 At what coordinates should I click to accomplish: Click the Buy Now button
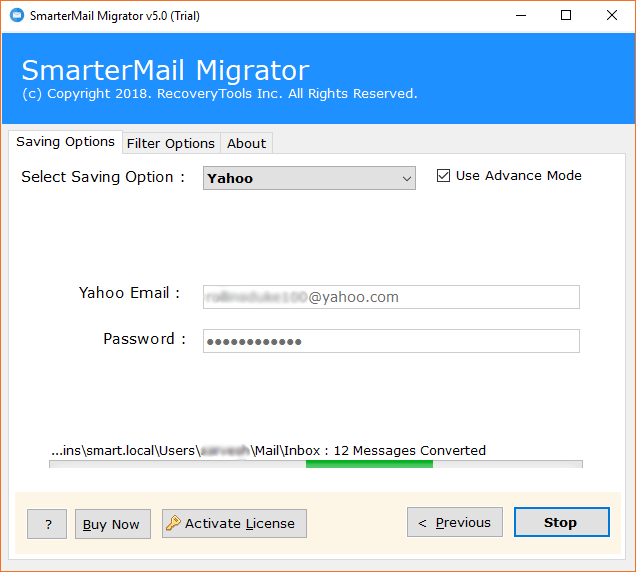point(113,524)
